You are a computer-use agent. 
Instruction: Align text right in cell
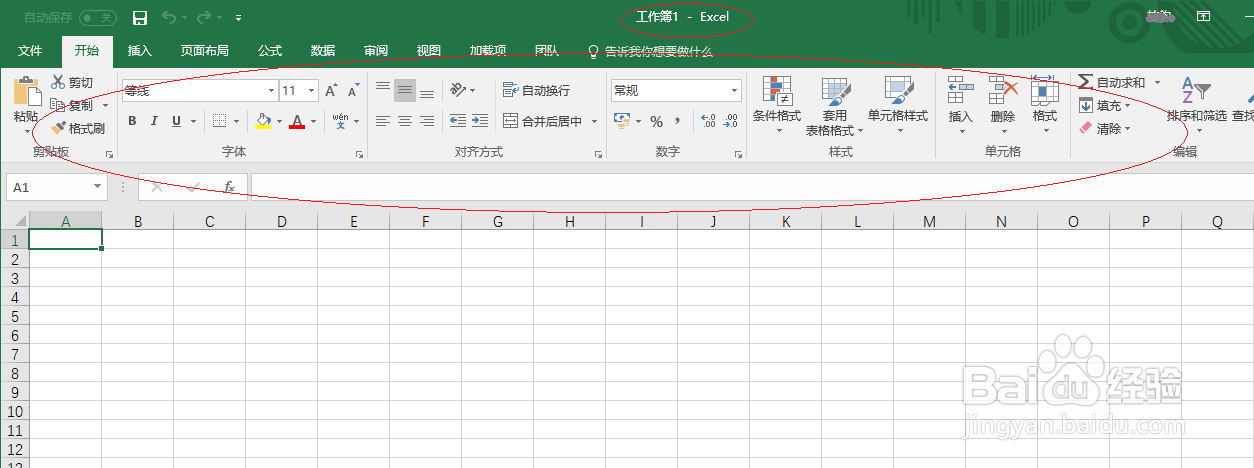pyautogui.click(x=427, y=121)
